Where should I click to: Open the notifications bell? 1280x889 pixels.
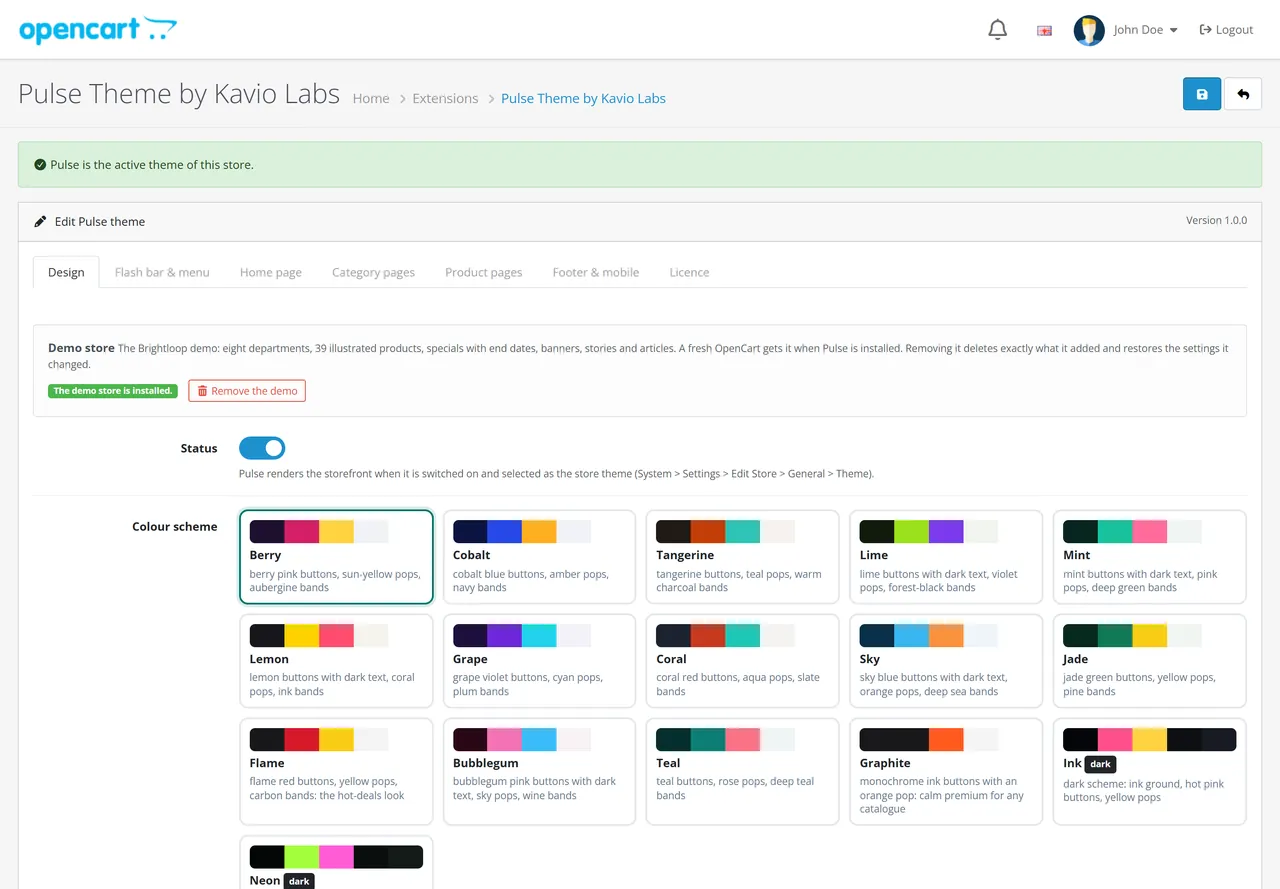coord(997,30)
